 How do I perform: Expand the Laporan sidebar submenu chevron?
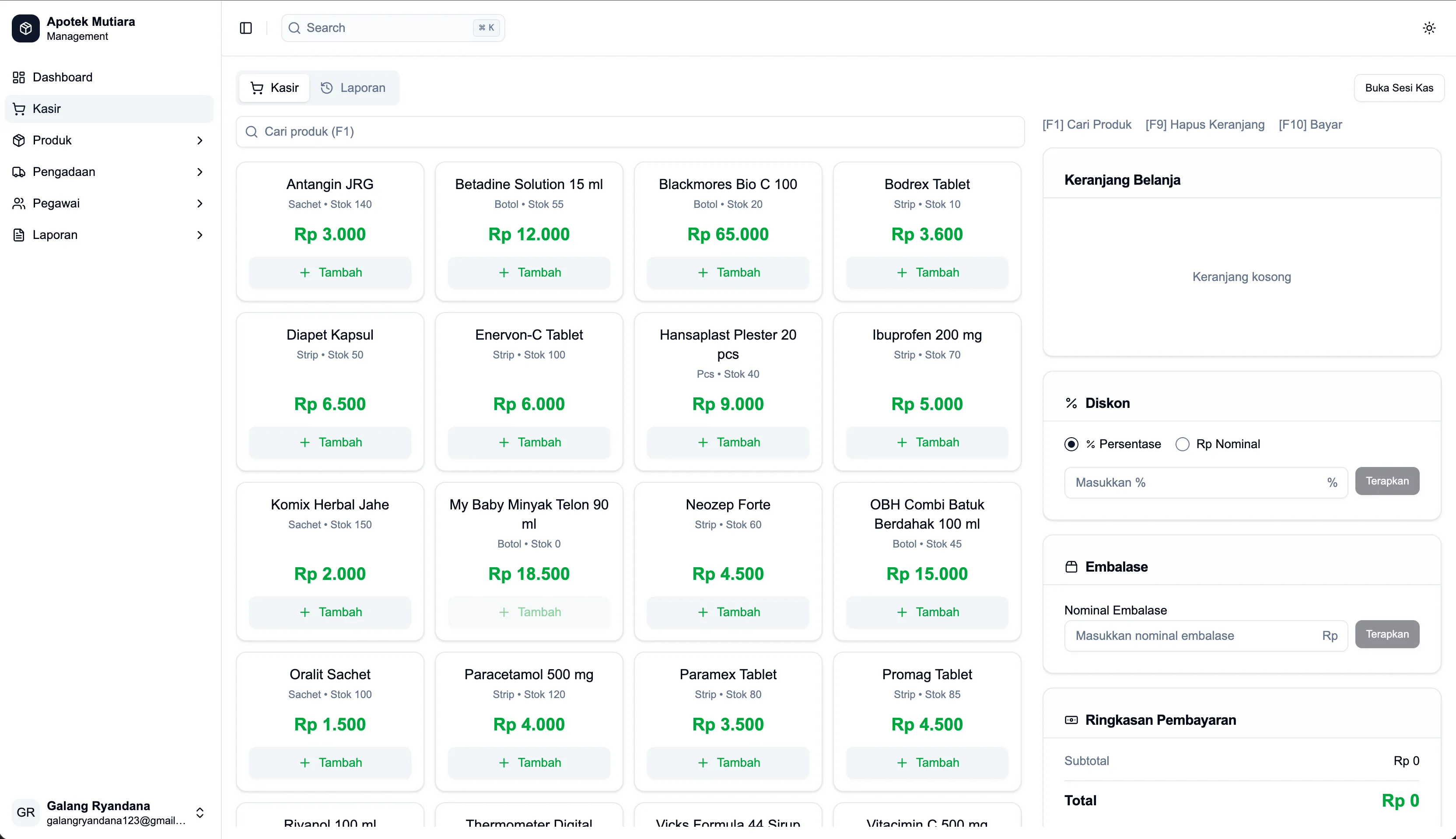pos(200,235)
